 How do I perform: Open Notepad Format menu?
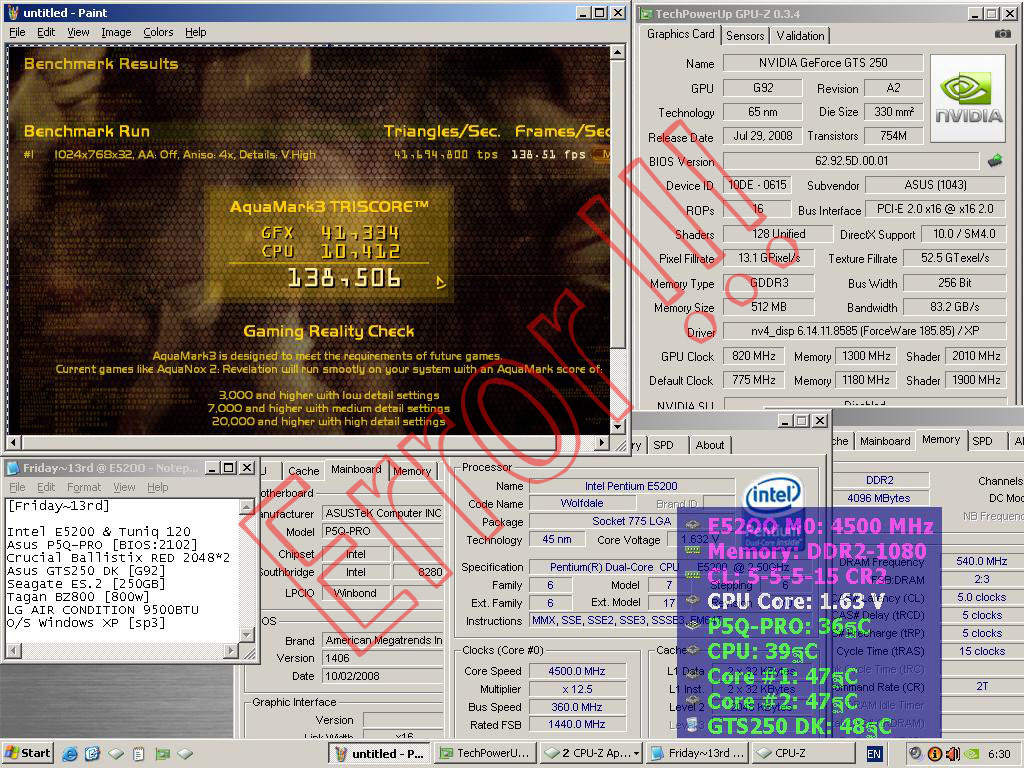tap(84, 487)
